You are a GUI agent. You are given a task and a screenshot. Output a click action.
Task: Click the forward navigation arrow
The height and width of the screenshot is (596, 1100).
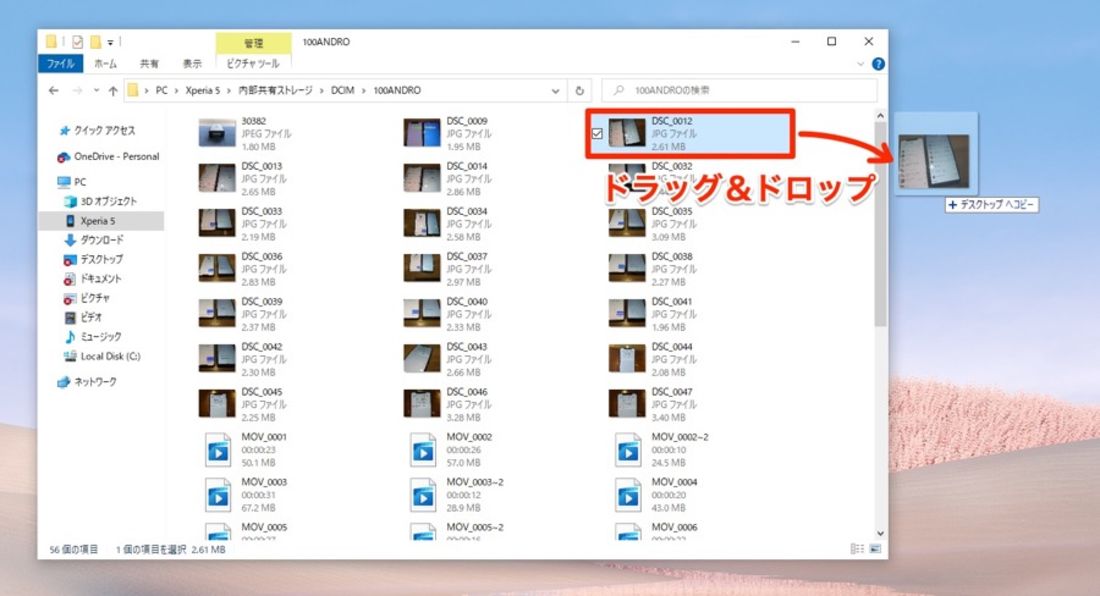(77, 90)
